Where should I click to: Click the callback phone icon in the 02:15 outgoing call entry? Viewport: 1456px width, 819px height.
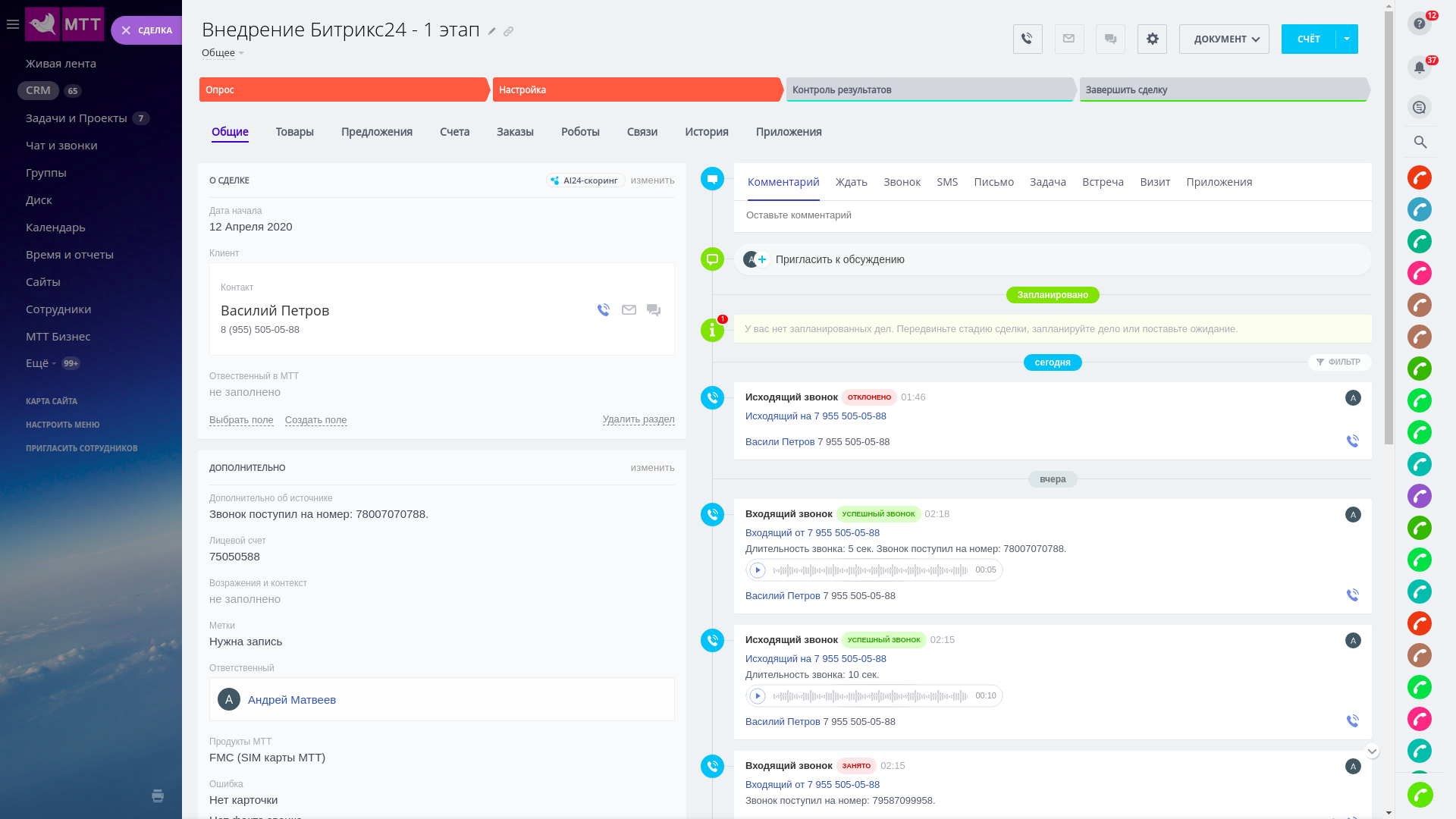point(1353,721)
